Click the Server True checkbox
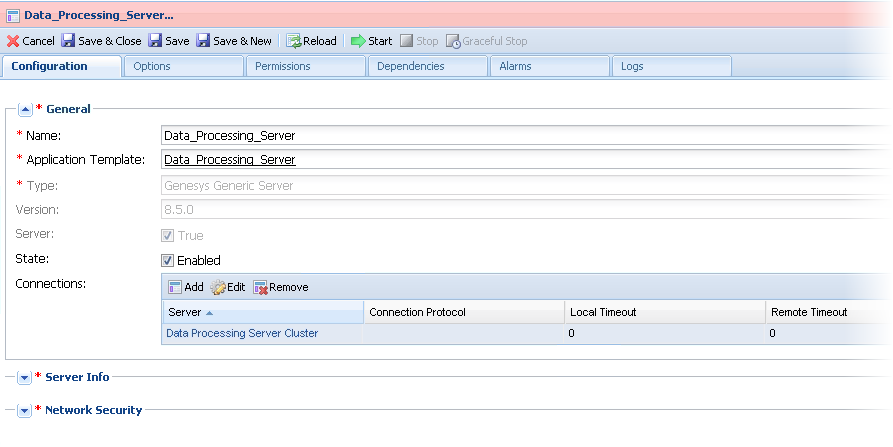The image size is (893, 447). tap(167, 236)
